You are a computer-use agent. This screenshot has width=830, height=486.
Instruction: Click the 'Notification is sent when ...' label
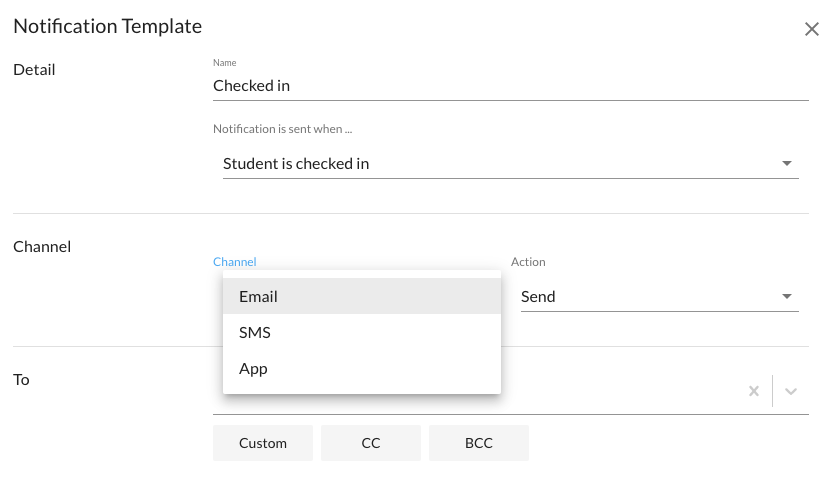tap(283, 129)
